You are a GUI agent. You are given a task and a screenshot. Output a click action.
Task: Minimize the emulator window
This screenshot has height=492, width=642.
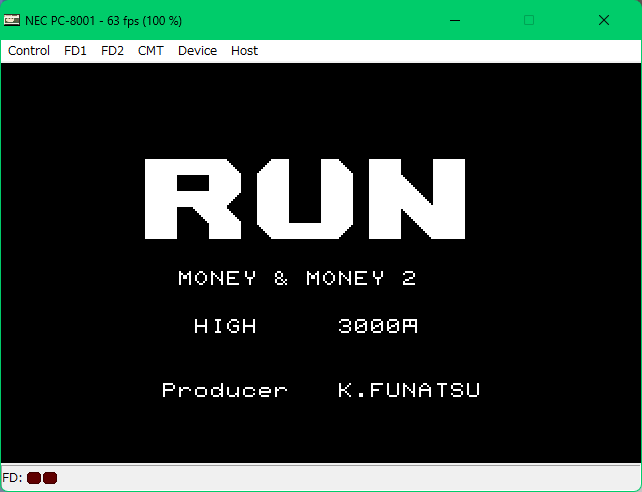click(455, 20)
